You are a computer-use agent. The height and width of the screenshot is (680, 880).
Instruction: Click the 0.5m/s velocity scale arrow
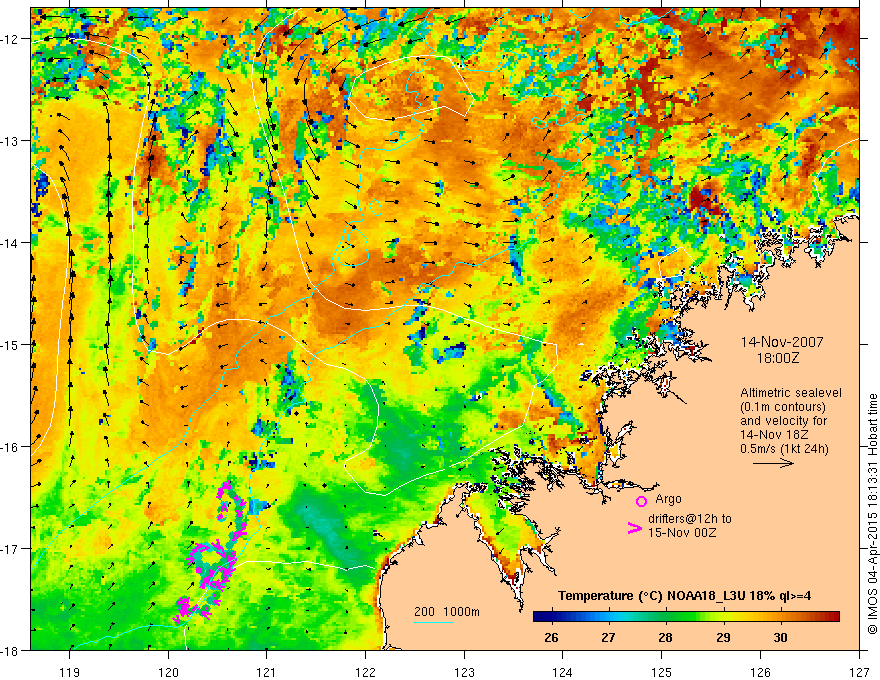[773, 463]
